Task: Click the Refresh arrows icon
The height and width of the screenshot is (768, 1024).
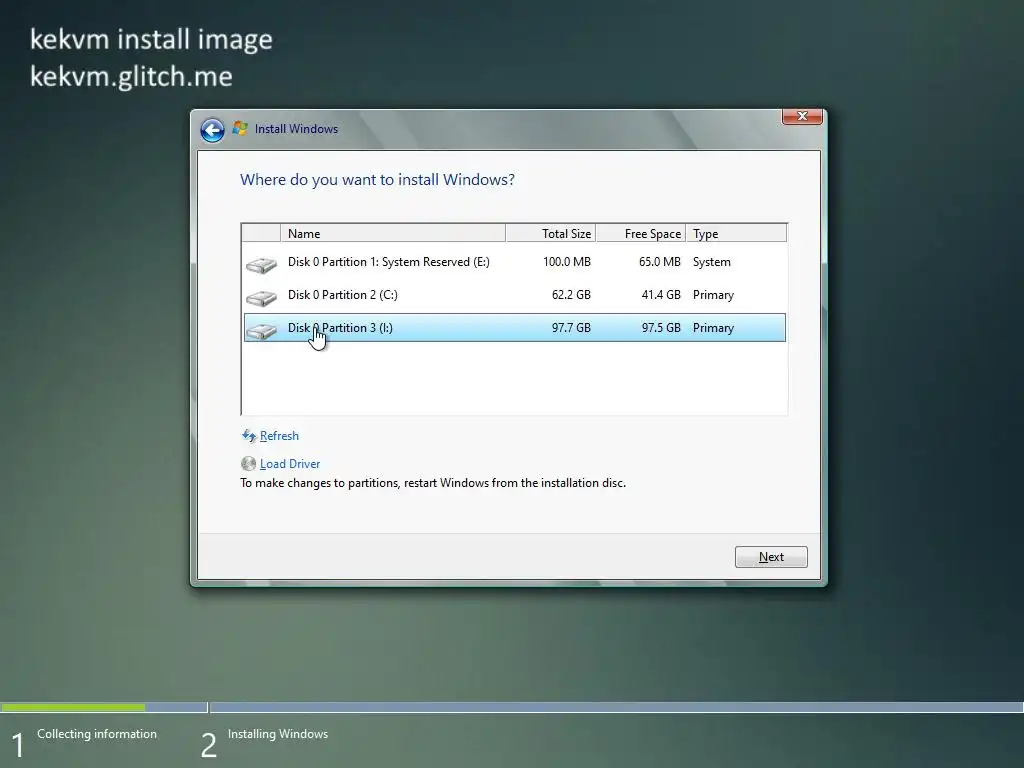Action: 249,436
